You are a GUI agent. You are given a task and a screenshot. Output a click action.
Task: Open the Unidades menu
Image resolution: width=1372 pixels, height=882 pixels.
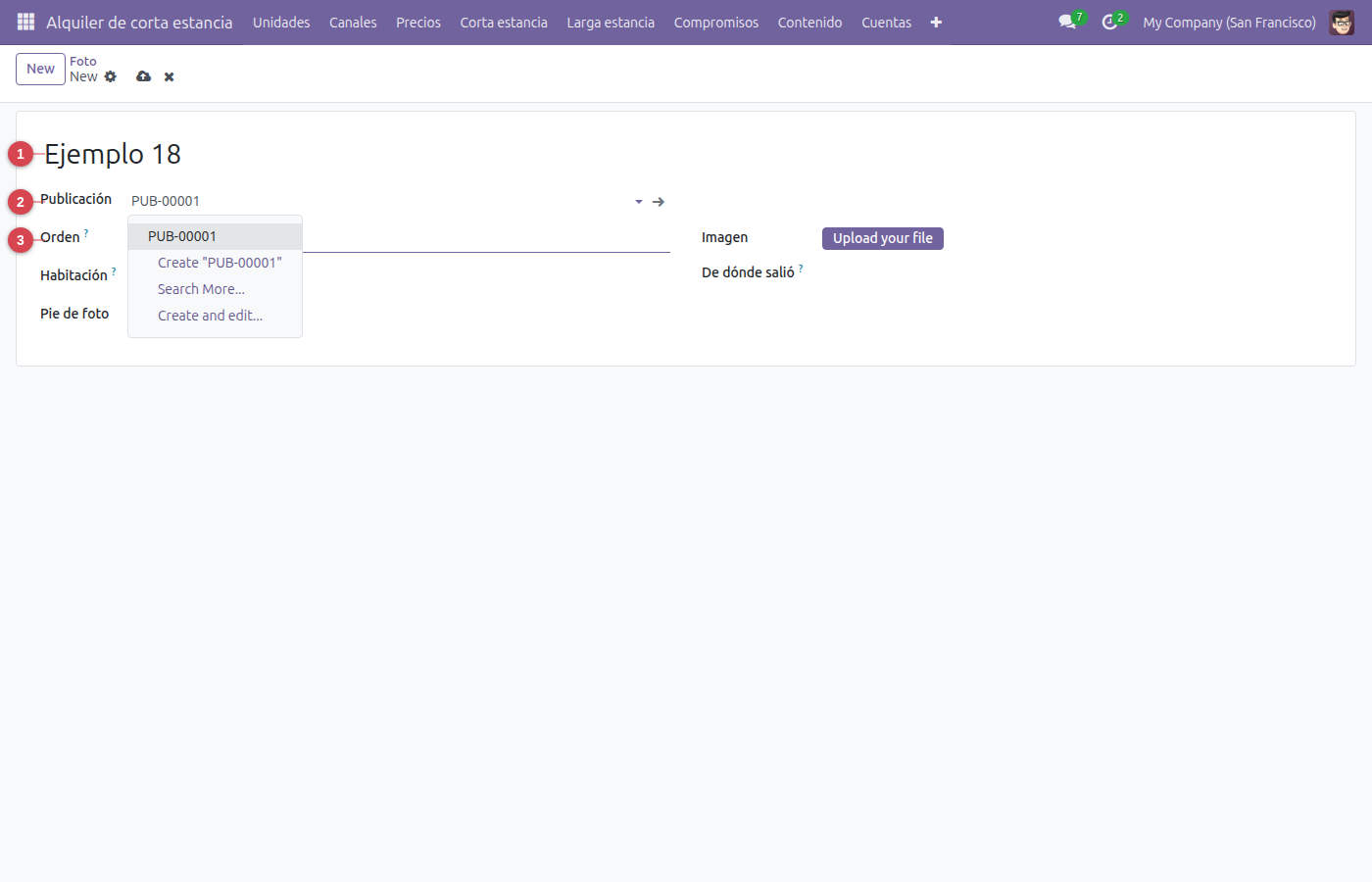281,22
